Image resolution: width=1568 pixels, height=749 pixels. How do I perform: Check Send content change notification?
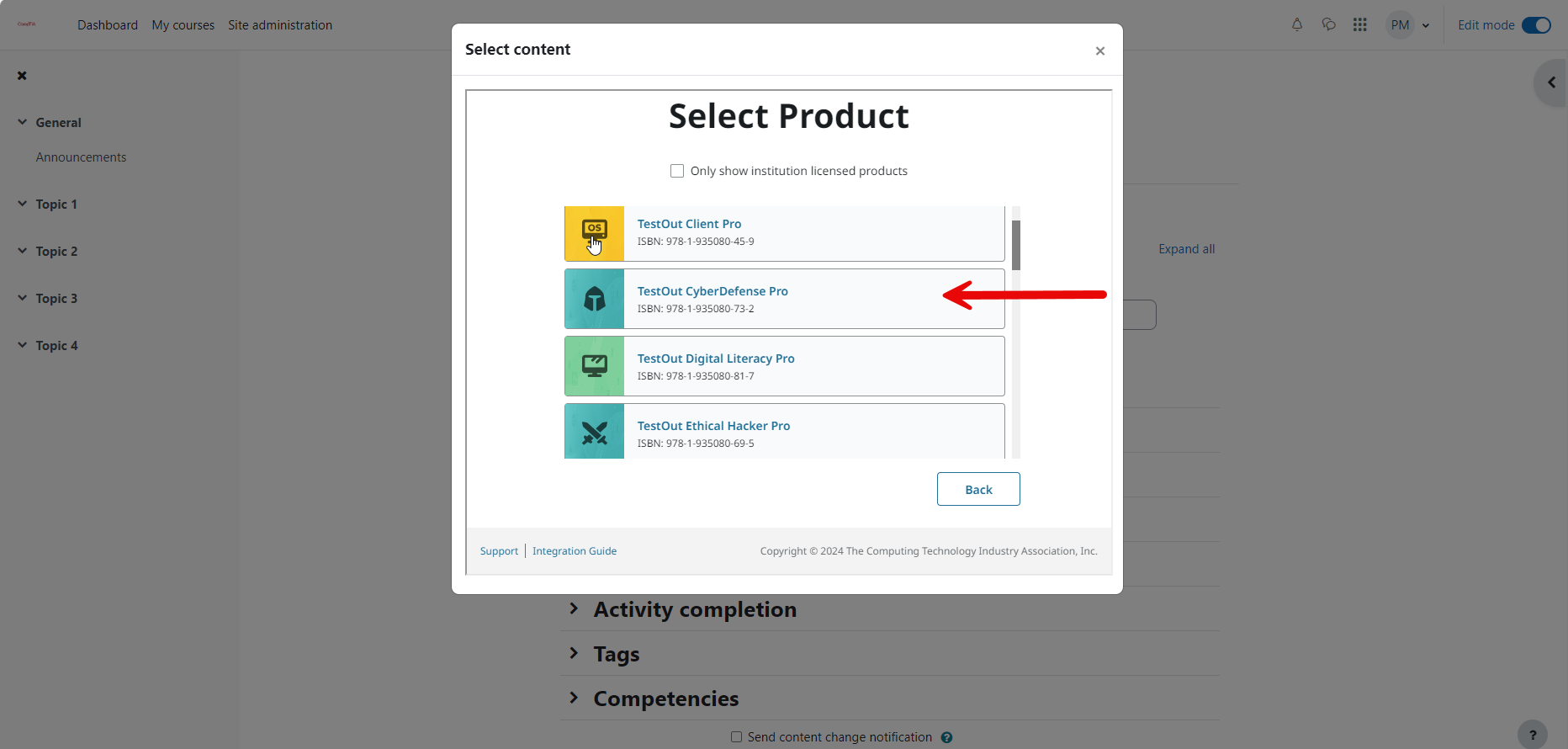click(736, 737)
